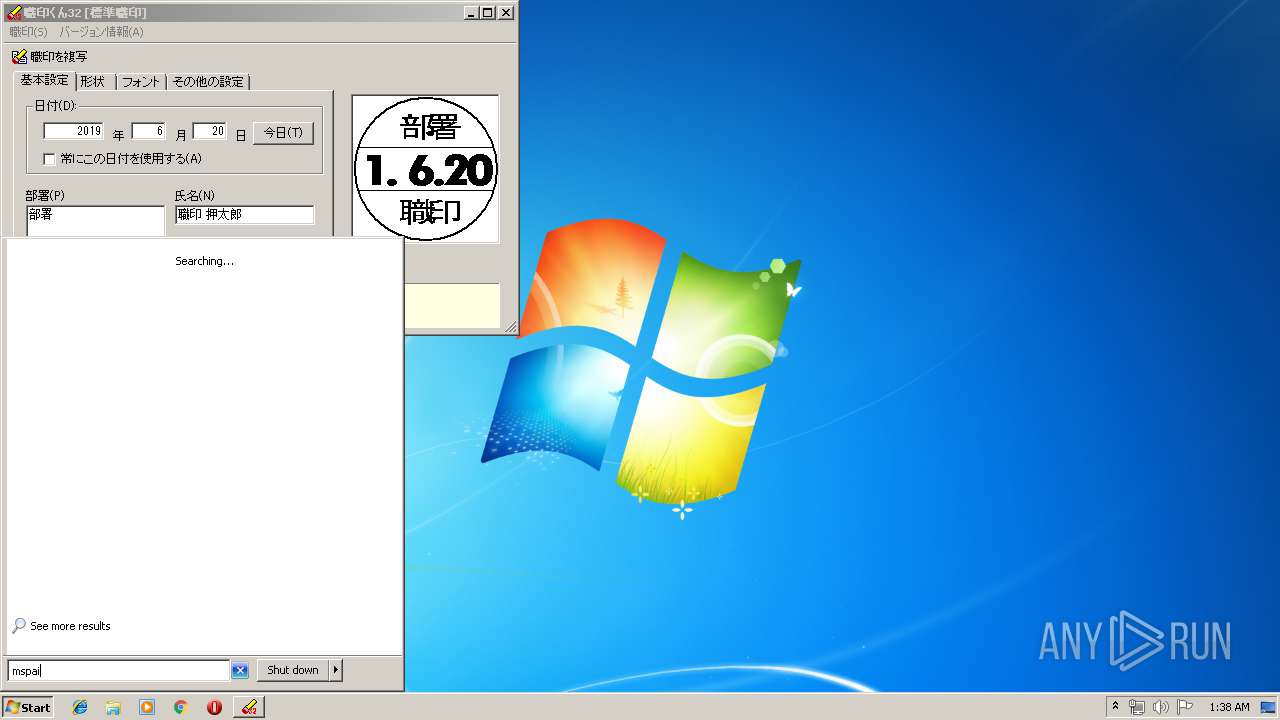Open Windows Media Player from taskbar
Screen dimensions: 1280x720
coord(147,707)
